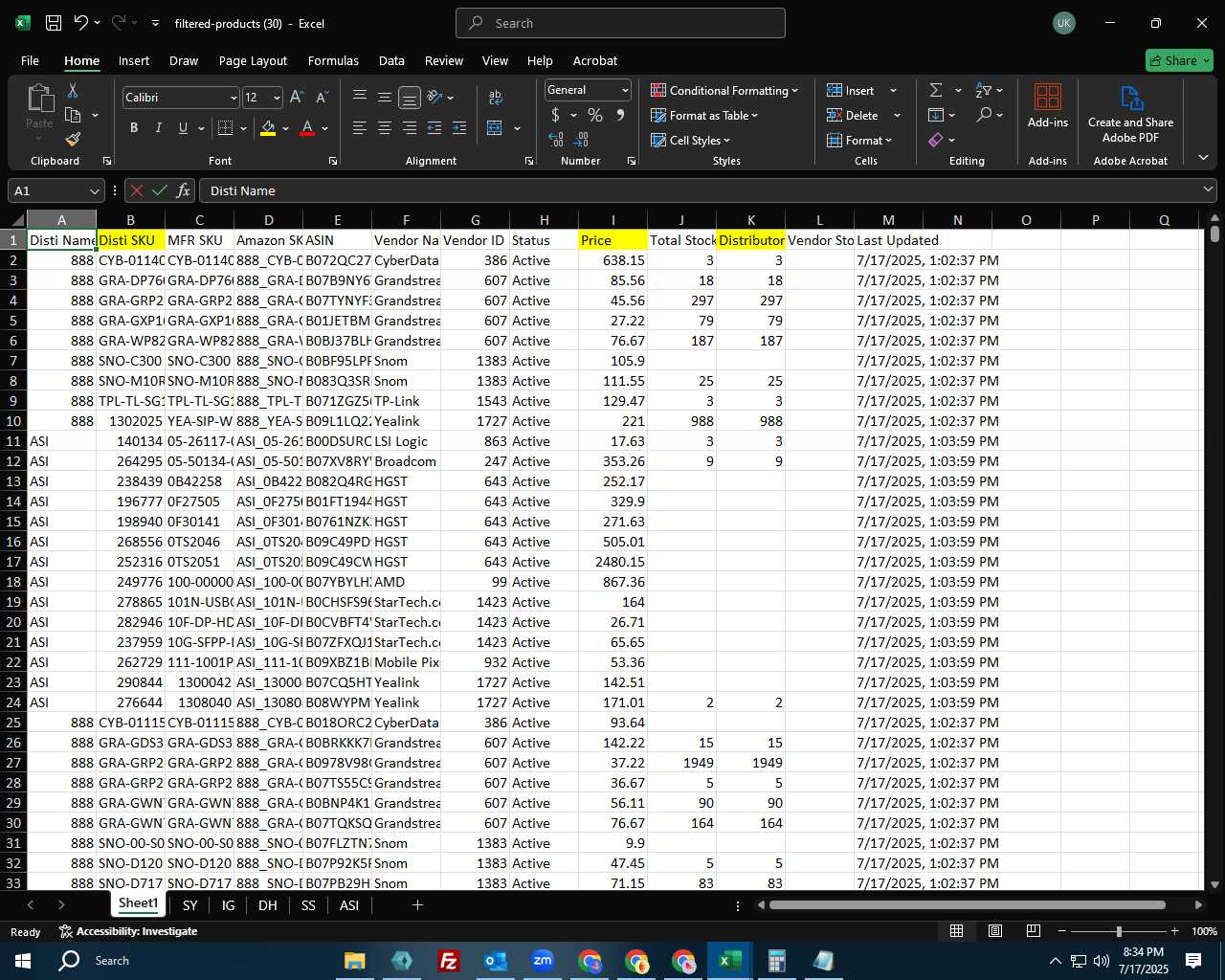This screenshot has width=1225, height=980.
Task: Toggle Italic formatting
Action: pyautogui.click(x=159, y=128)
